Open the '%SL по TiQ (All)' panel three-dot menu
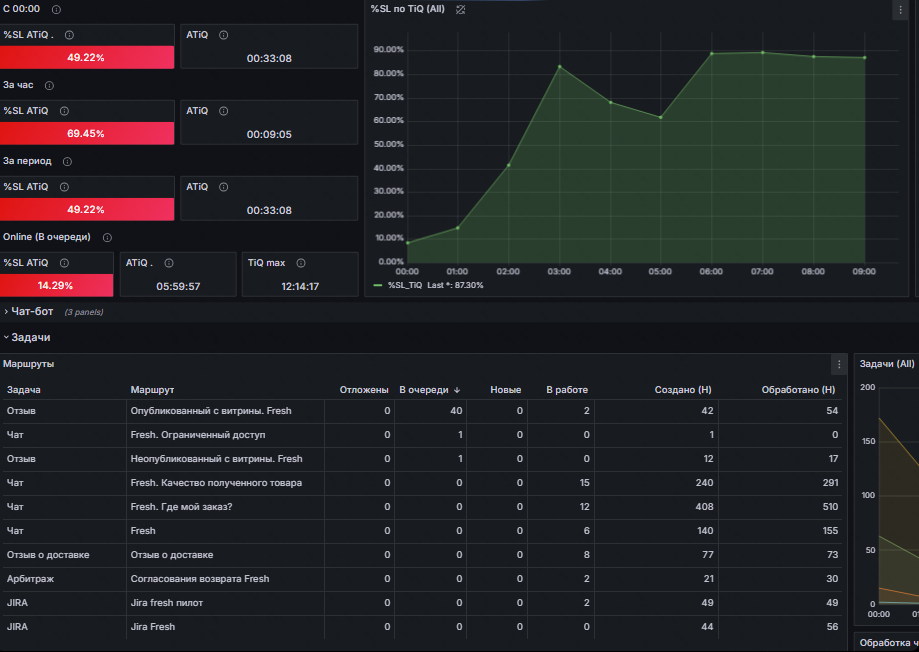The width and height of the screenshot is (919, 652). pyautogui.click(x=899, y=10)
